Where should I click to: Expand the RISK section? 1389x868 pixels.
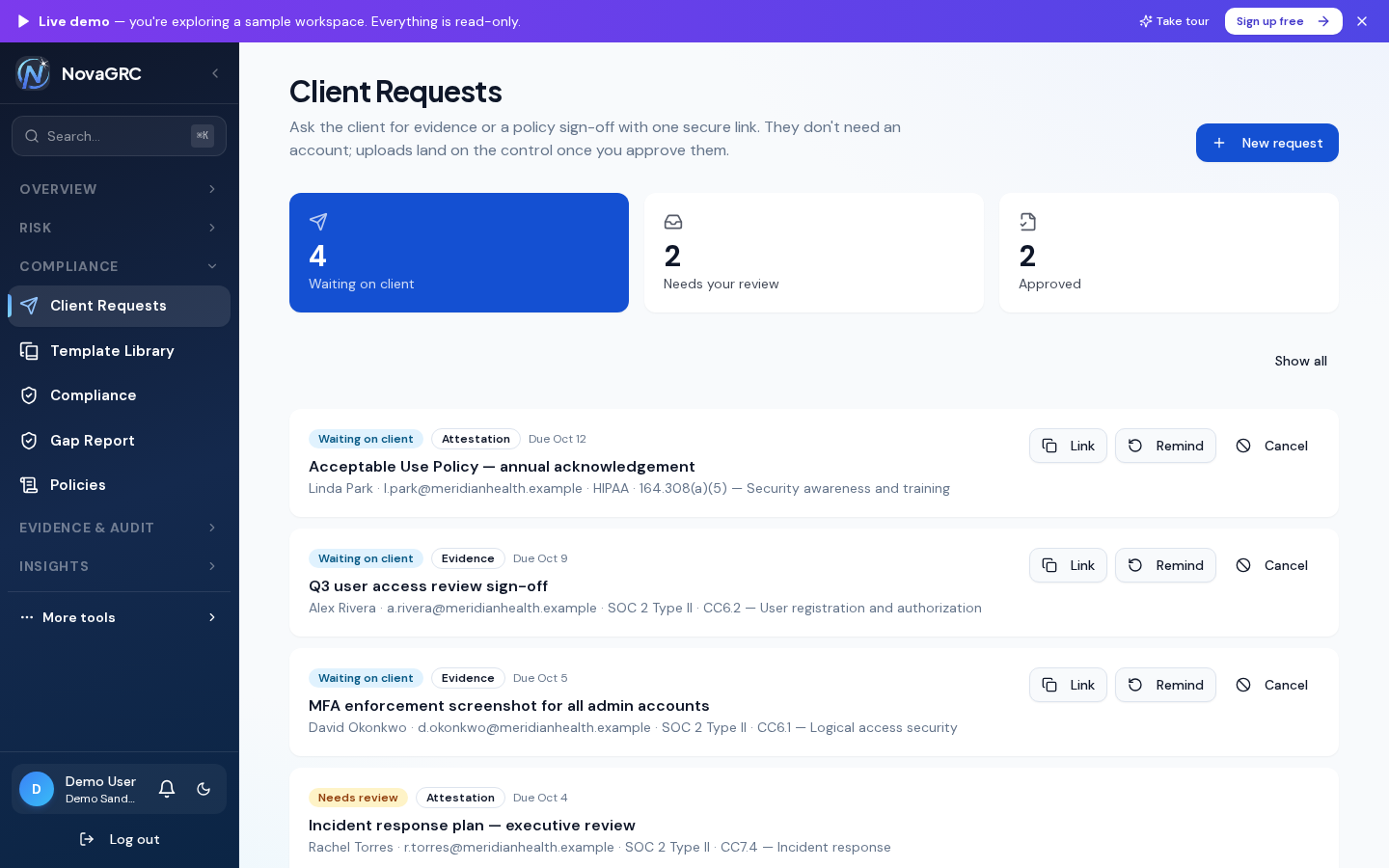click(119, 228)
